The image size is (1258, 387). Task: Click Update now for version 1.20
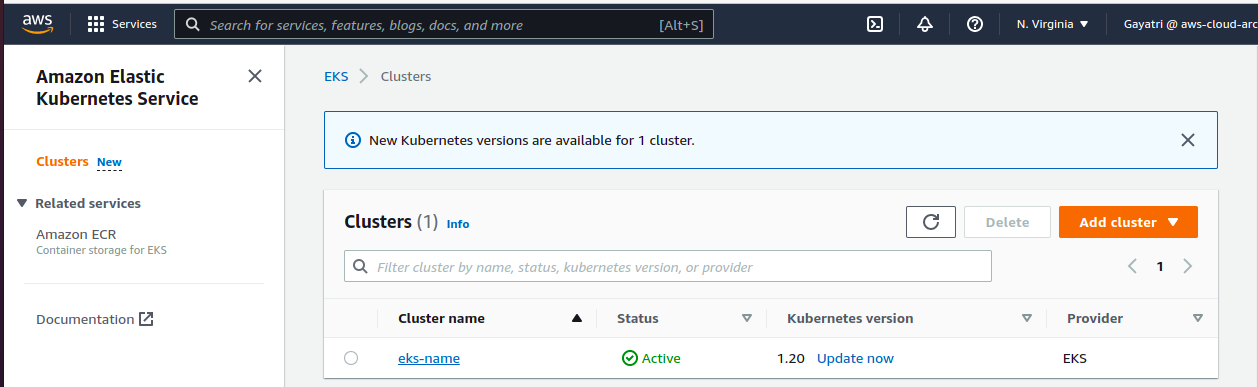[x=855, y=358]
